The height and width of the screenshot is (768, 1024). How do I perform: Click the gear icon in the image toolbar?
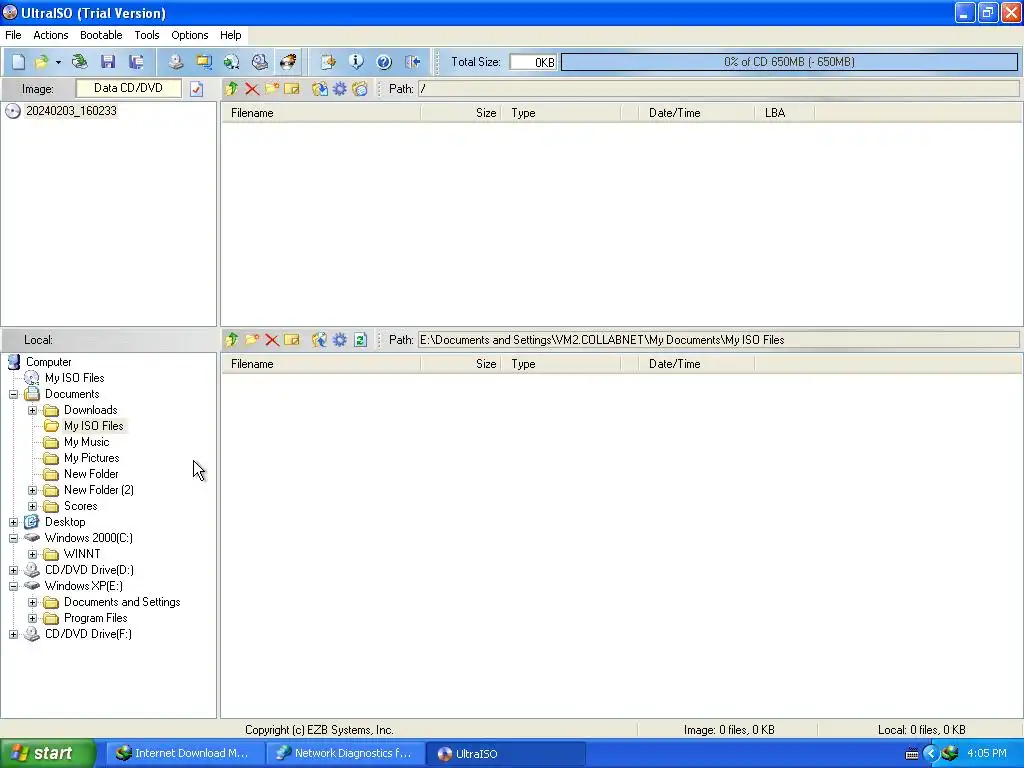[x=340, y=89]
